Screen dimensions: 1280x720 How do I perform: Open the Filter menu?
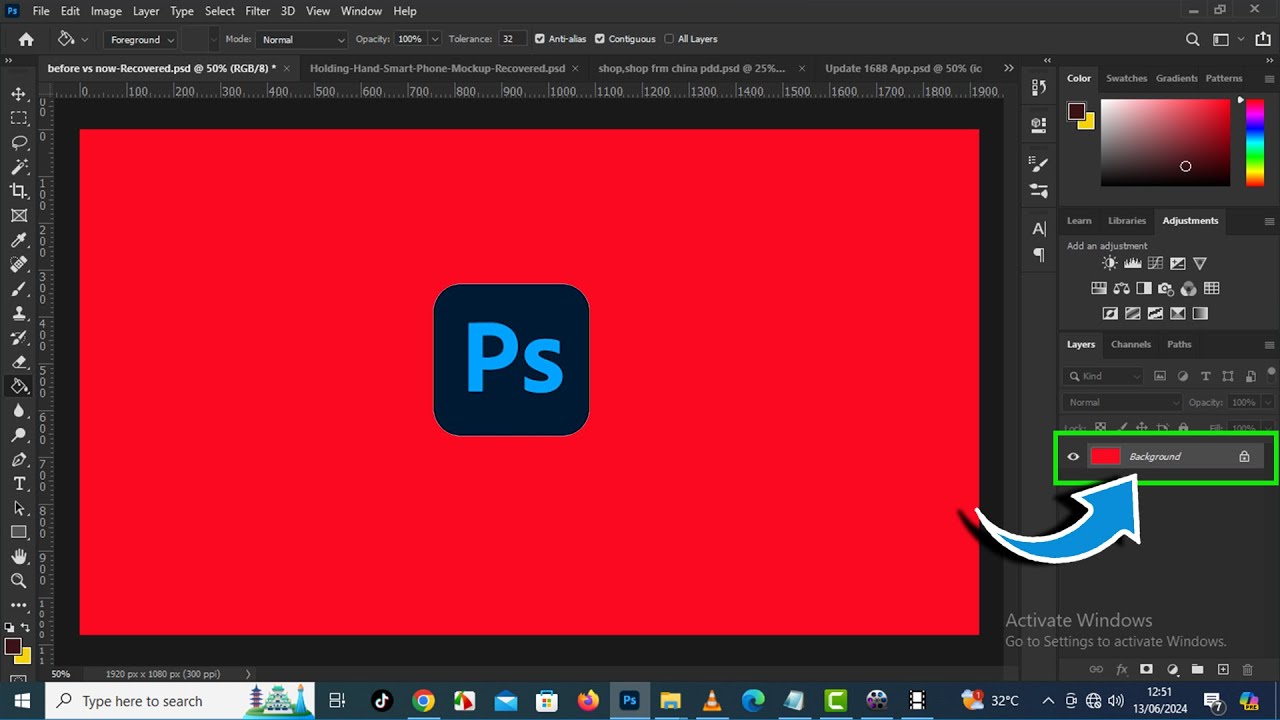257,11
